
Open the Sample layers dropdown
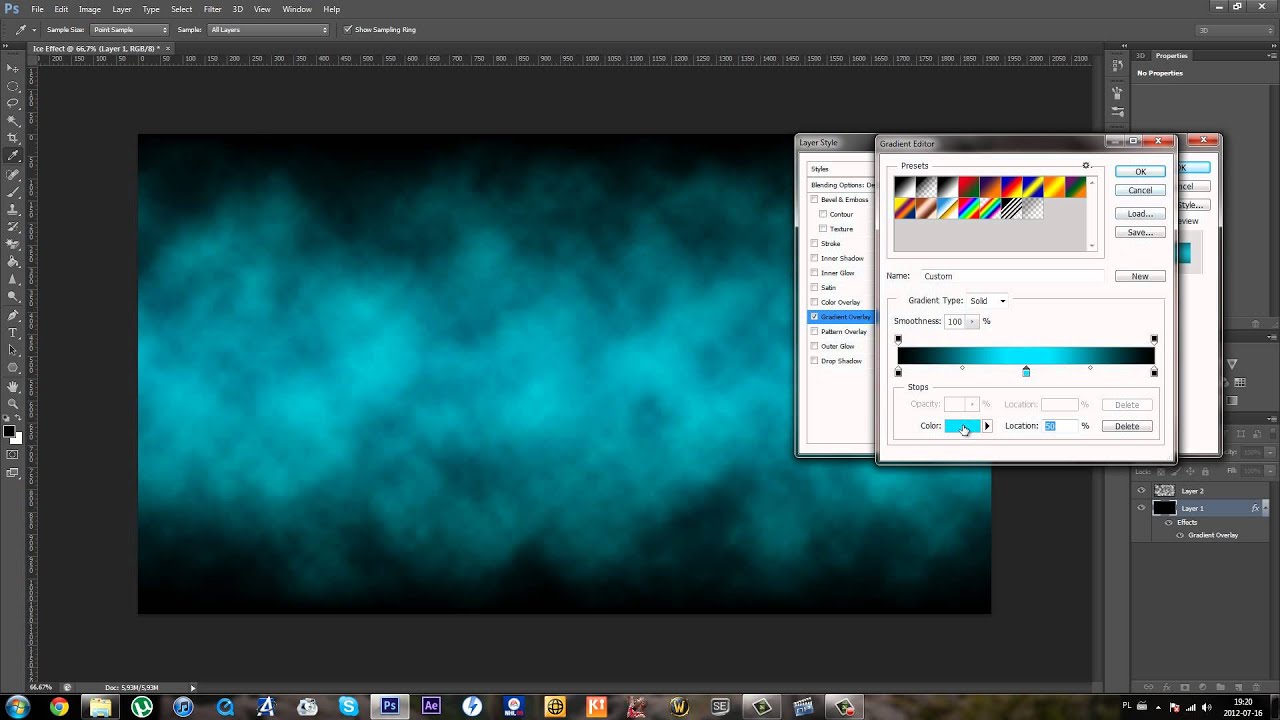click(x=268, y=30)
